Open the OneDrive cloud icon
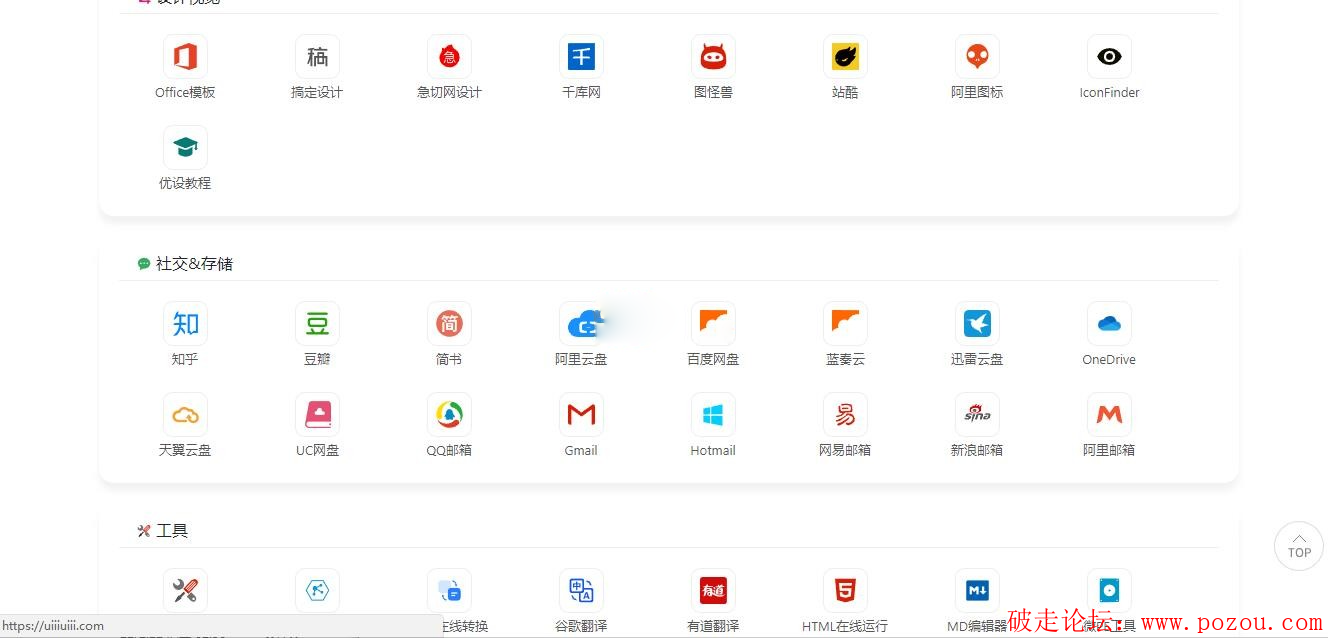 1109,324
